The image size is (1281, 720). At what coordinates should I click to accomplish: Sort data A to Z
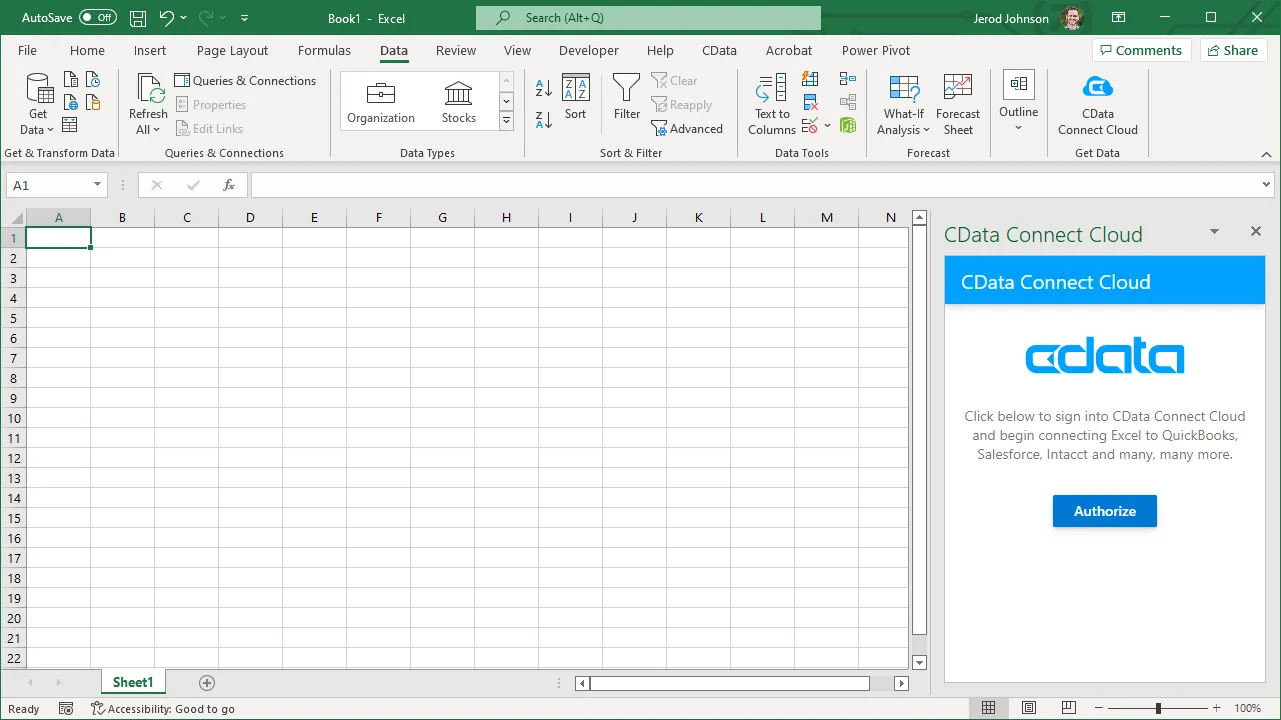[x=541, y=88]
